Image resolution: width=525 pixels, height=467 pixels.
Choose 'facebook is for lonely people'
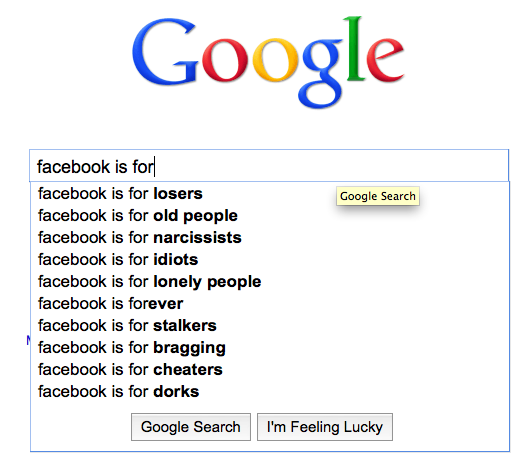coord(270,282)
